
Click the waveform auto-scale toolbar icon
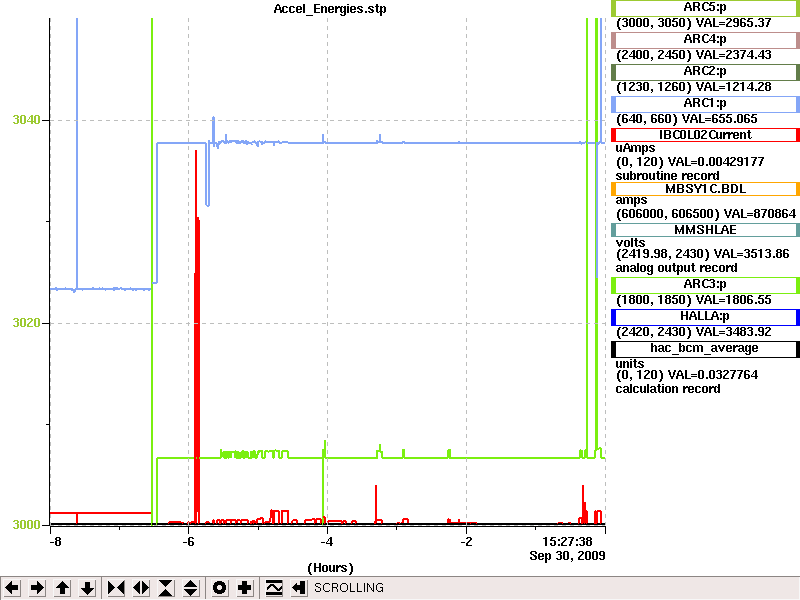[x=274, y=588]
